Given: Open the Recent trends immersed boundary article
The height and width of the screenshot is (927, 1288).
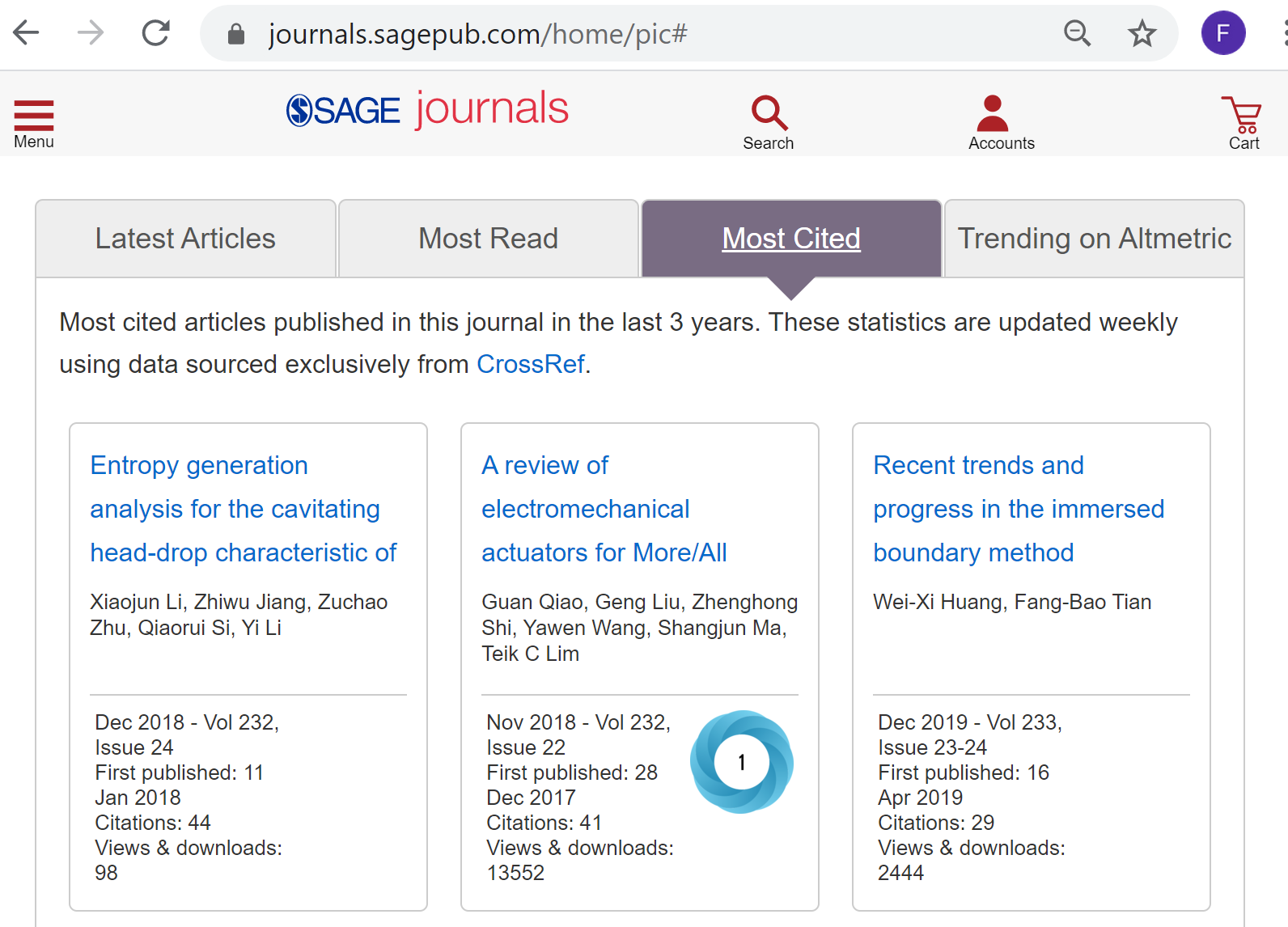Looking at the screenshot, I should click(1019, 509).
